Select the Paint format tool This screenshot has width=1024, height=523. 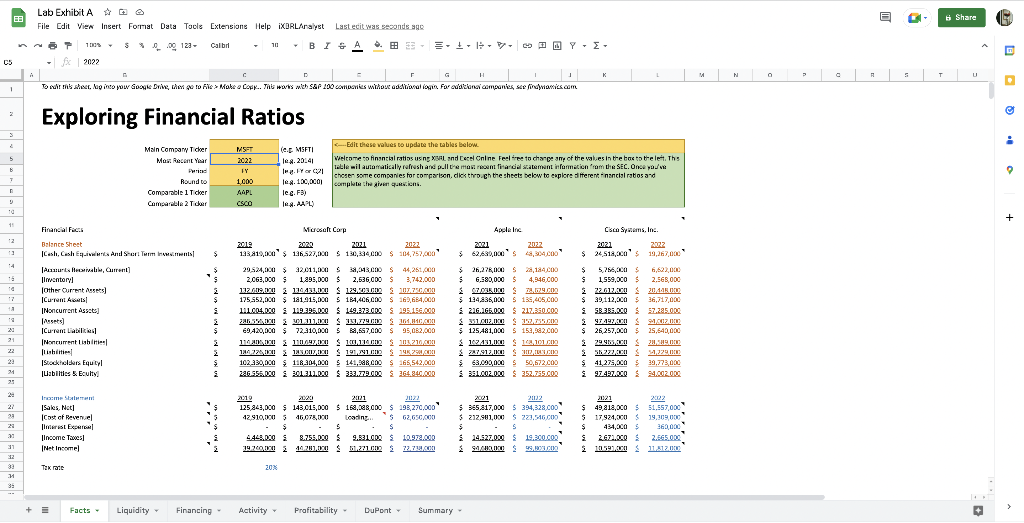pos(68,46)
